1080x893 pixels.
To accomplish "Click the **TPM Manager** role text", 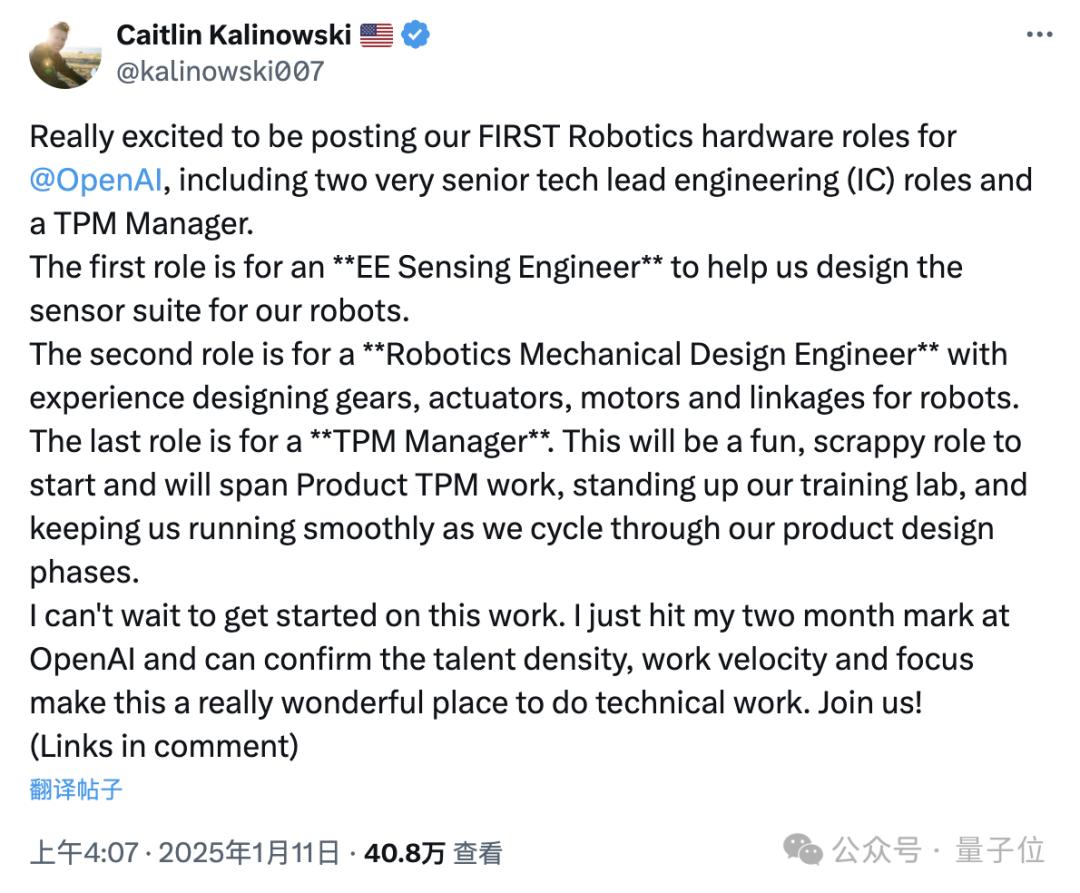I will tap(431, 441).
